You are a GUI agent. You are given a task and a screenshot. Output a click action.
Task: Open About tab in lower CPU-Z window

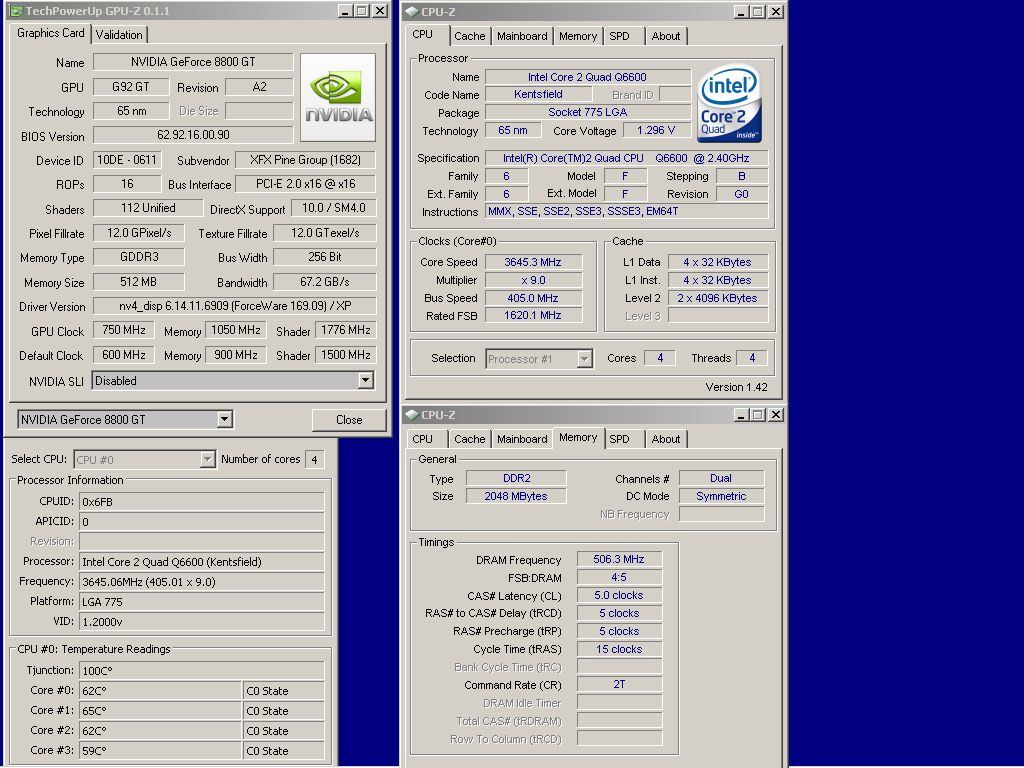tap(665, 439)
